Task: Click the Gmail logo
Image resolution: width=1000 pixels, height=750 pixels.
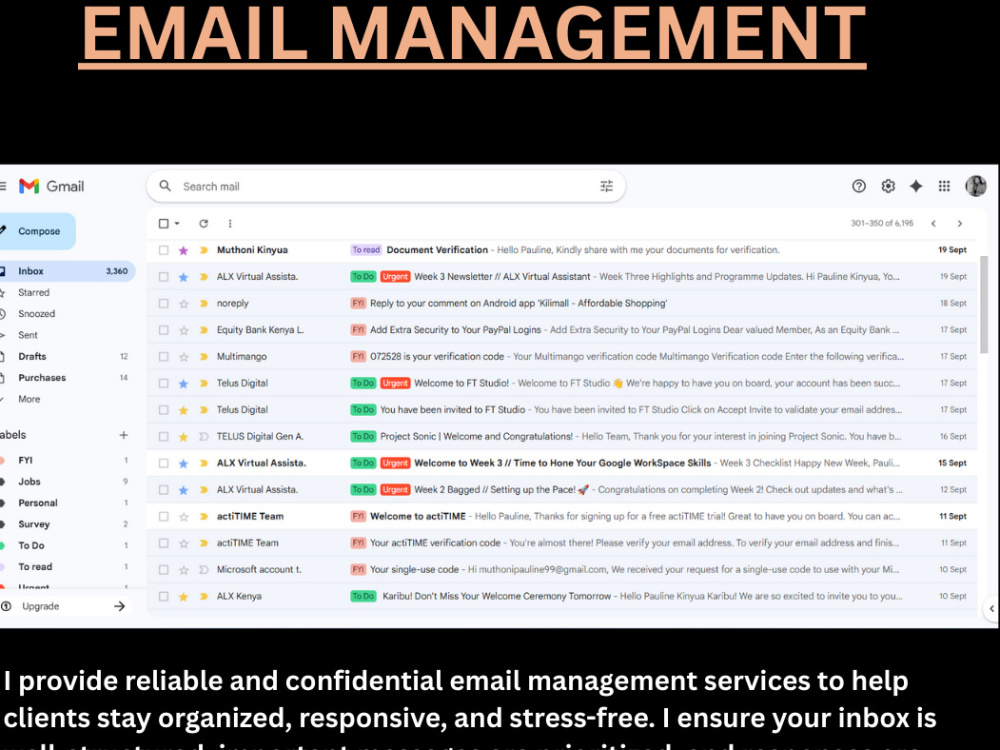Action: (x=52, y=186)
